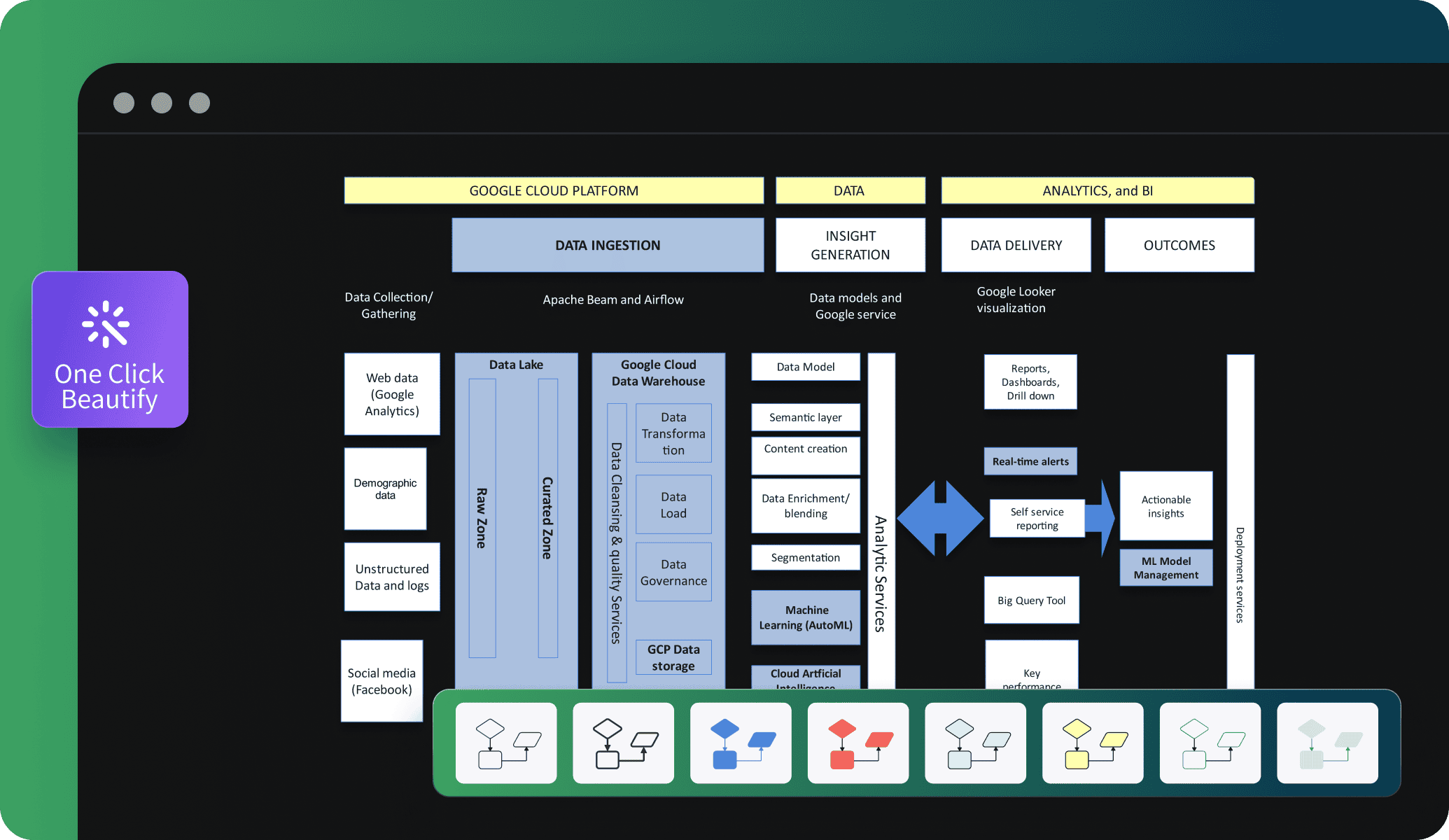Screen dimensions: 1449x840
Task: Click the Data Model box
Action: (806, 367)
